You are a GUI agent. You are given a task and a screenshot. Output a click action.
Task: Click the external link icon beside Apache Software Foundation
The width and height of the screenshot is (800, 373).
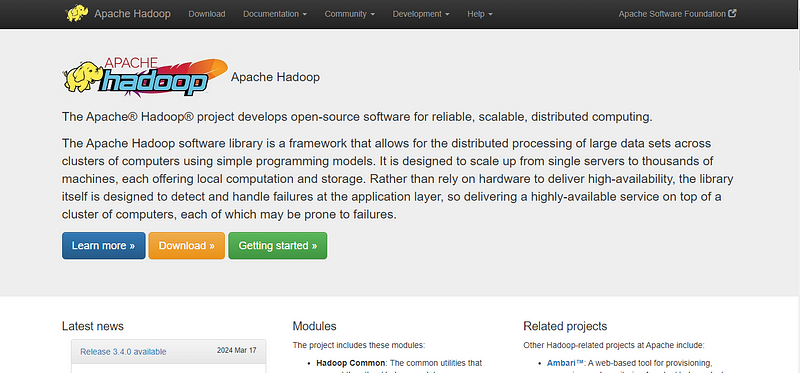point(732,14)
